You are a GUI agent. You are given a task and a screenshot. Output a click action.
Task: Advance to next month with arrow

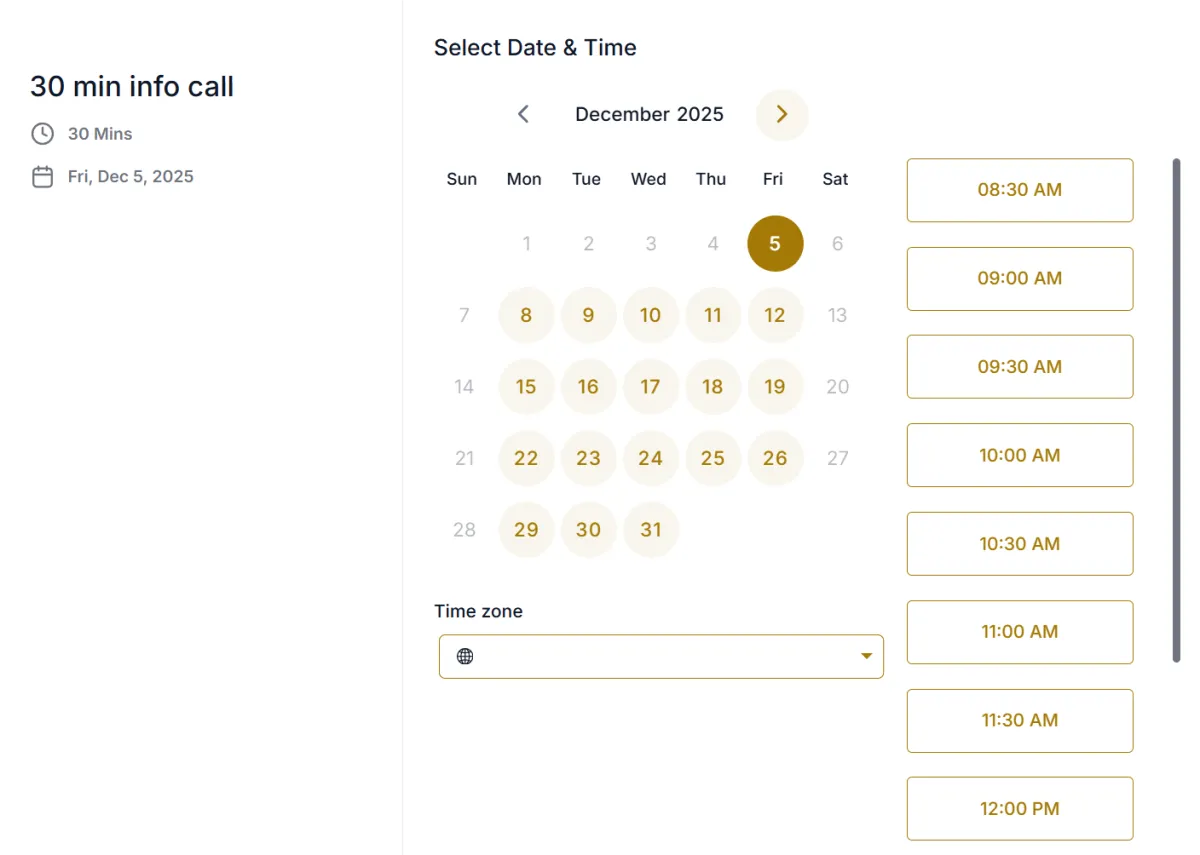(x=782, y=114)
